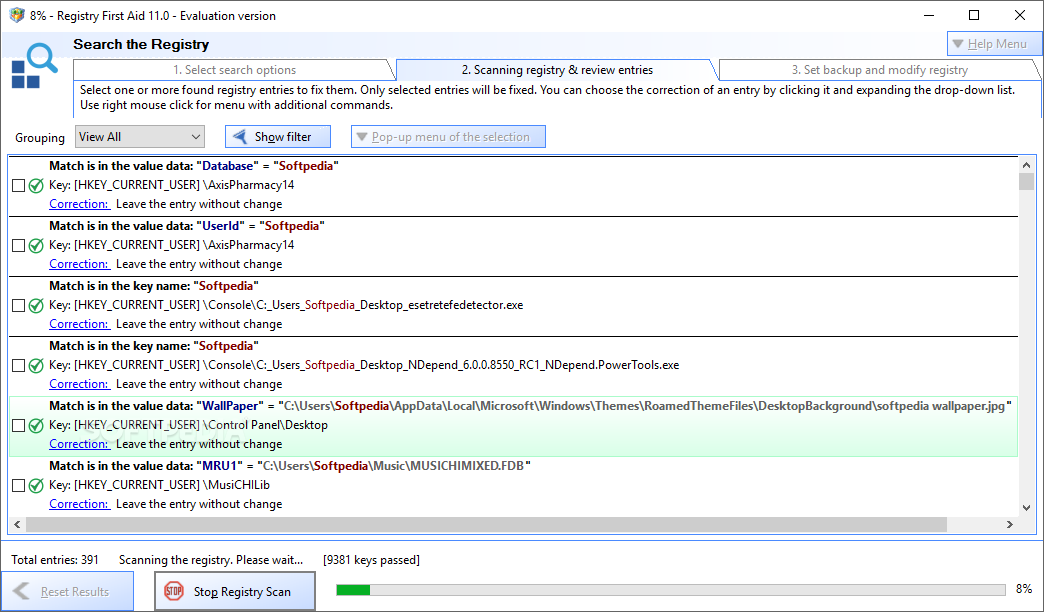Image resolution: width=1044 pixels, height=612 pixels.
Task: Select Key \Control Panel\Desktop line
Action: pyautogui.click(x=188, y=425)
